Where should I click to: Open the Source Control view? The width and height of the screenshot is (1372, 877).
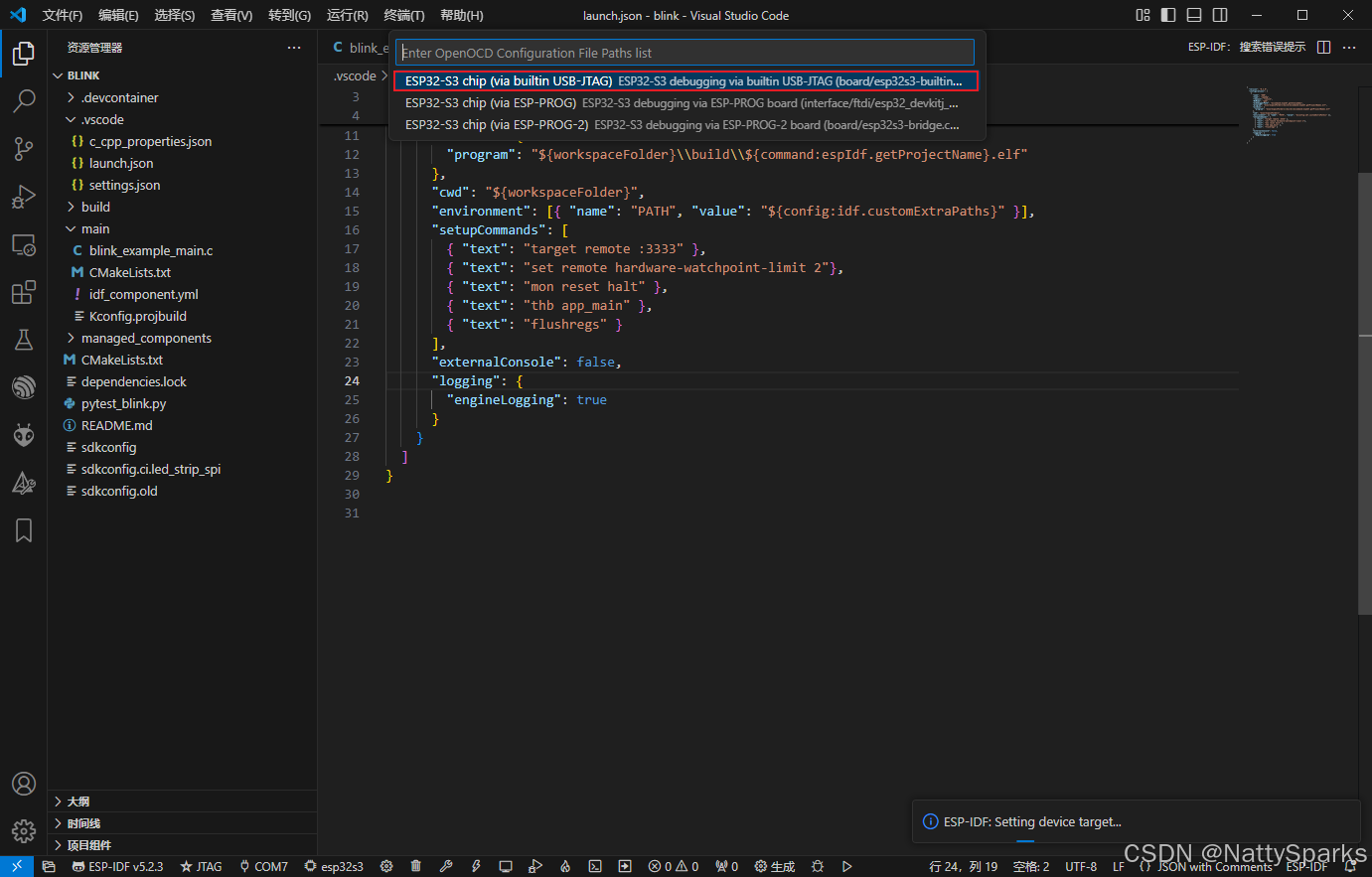24,148
